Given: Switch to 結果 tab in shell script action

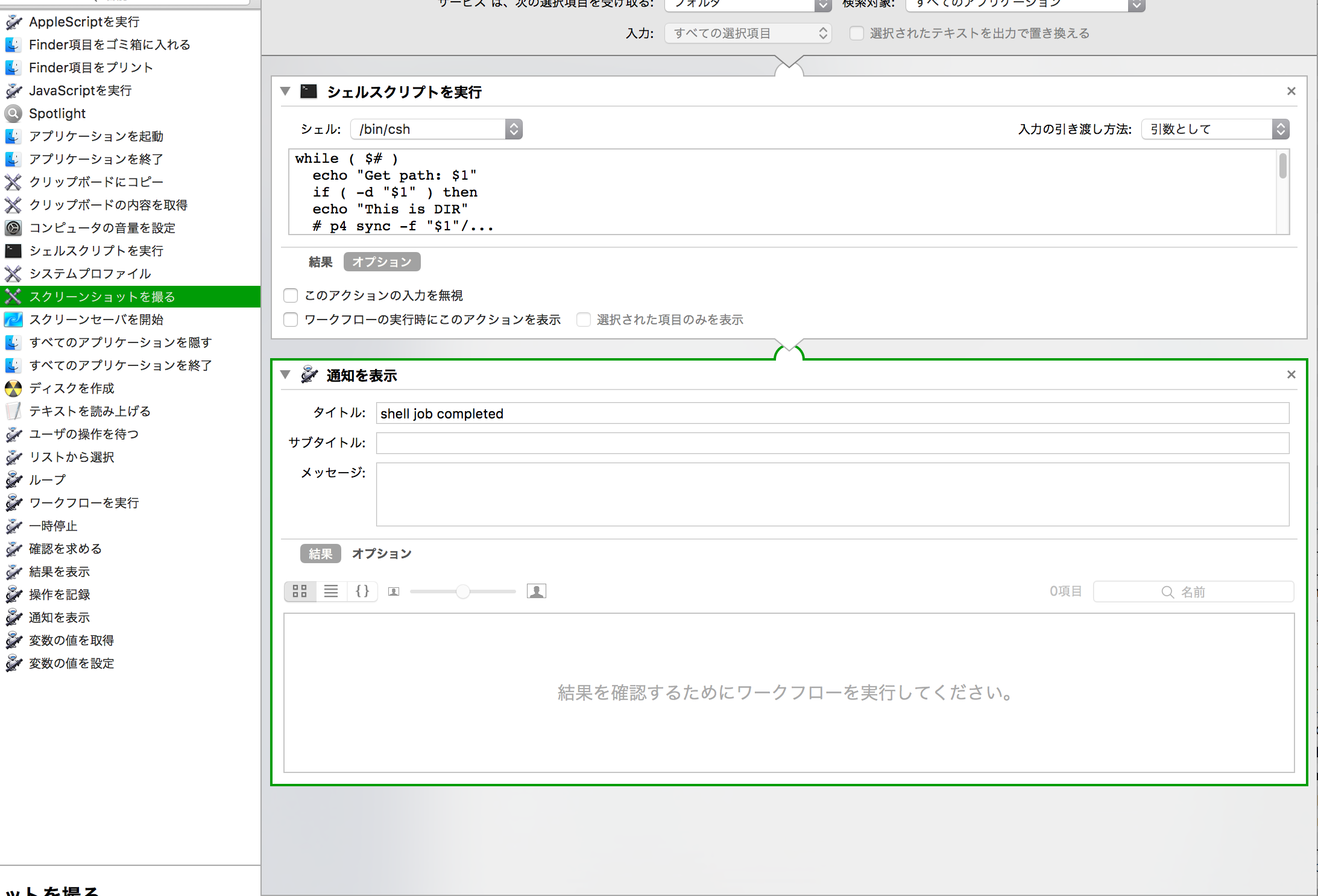Looking at the screenshot, I should [x=320, y=262].
